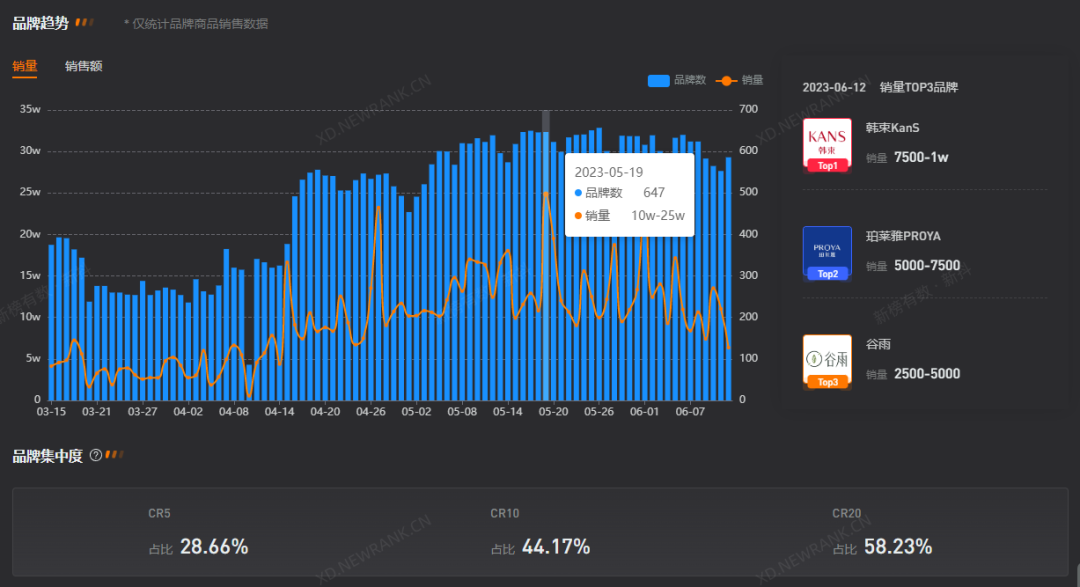The width and height of the screenshot is (1080, 587).
Task: Select the CR10 44.17% concentration card
Action: point(540,532)
